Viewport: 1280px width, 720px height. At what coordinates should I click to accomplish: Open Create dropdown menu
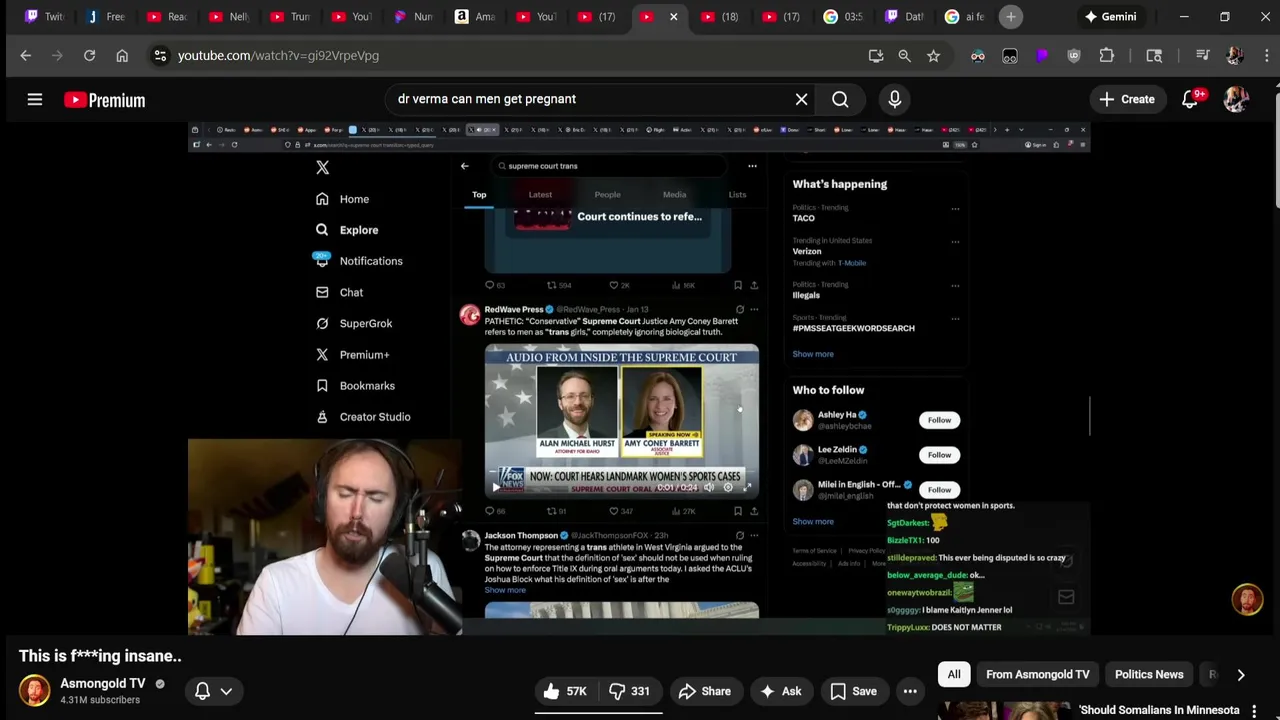(1127, 99)
